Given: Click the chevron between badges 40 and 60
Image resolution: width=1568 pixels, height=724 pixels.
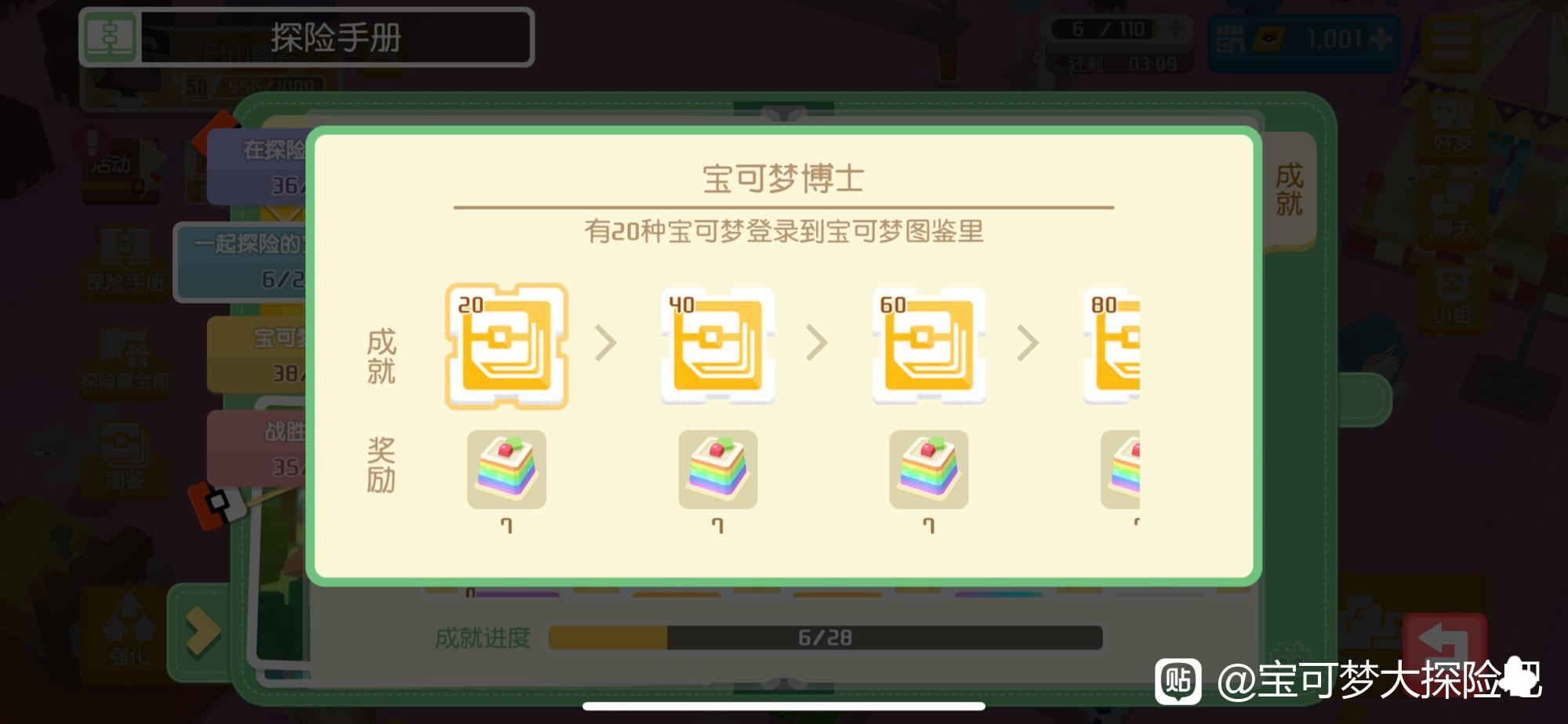Looking at the screenshot, I should point(817,343).
